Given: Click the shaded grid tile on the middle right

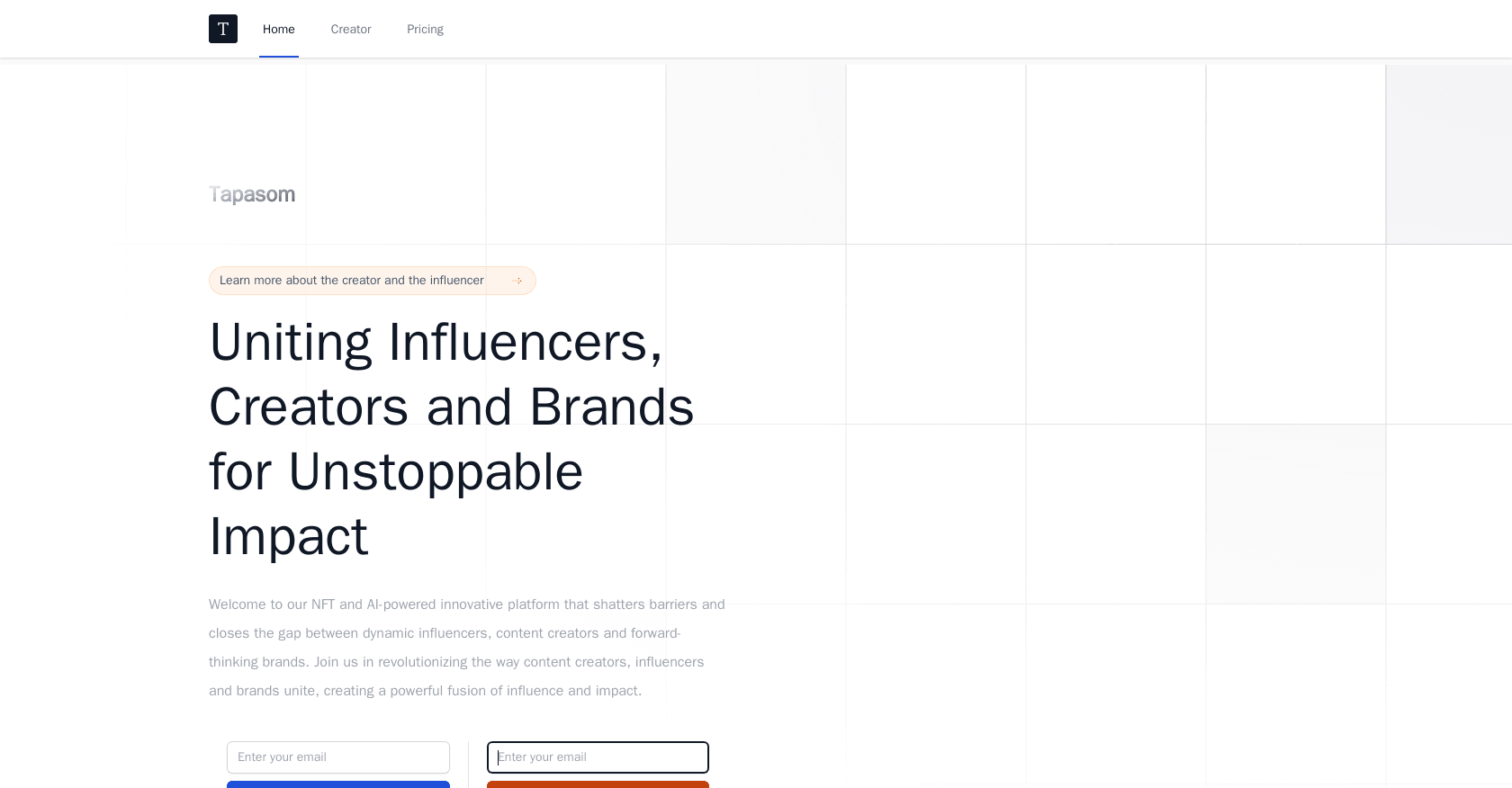Looking at the screenshot, I should tap(1296, 514).
